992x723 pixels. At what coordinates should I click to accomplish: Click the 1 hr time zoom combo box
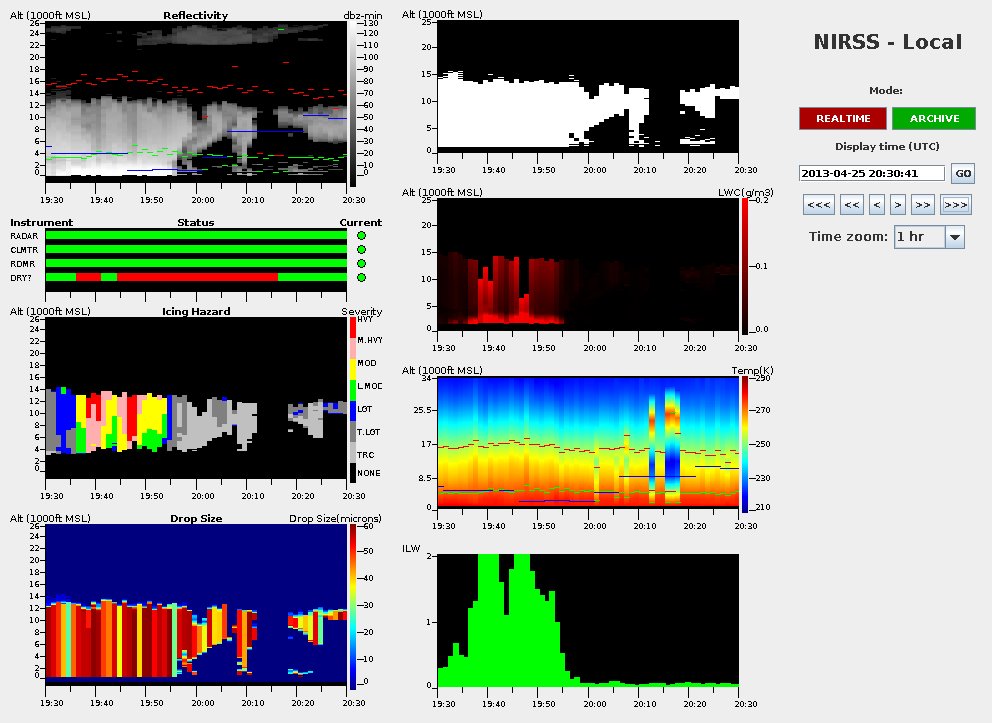tap(919, 237)
